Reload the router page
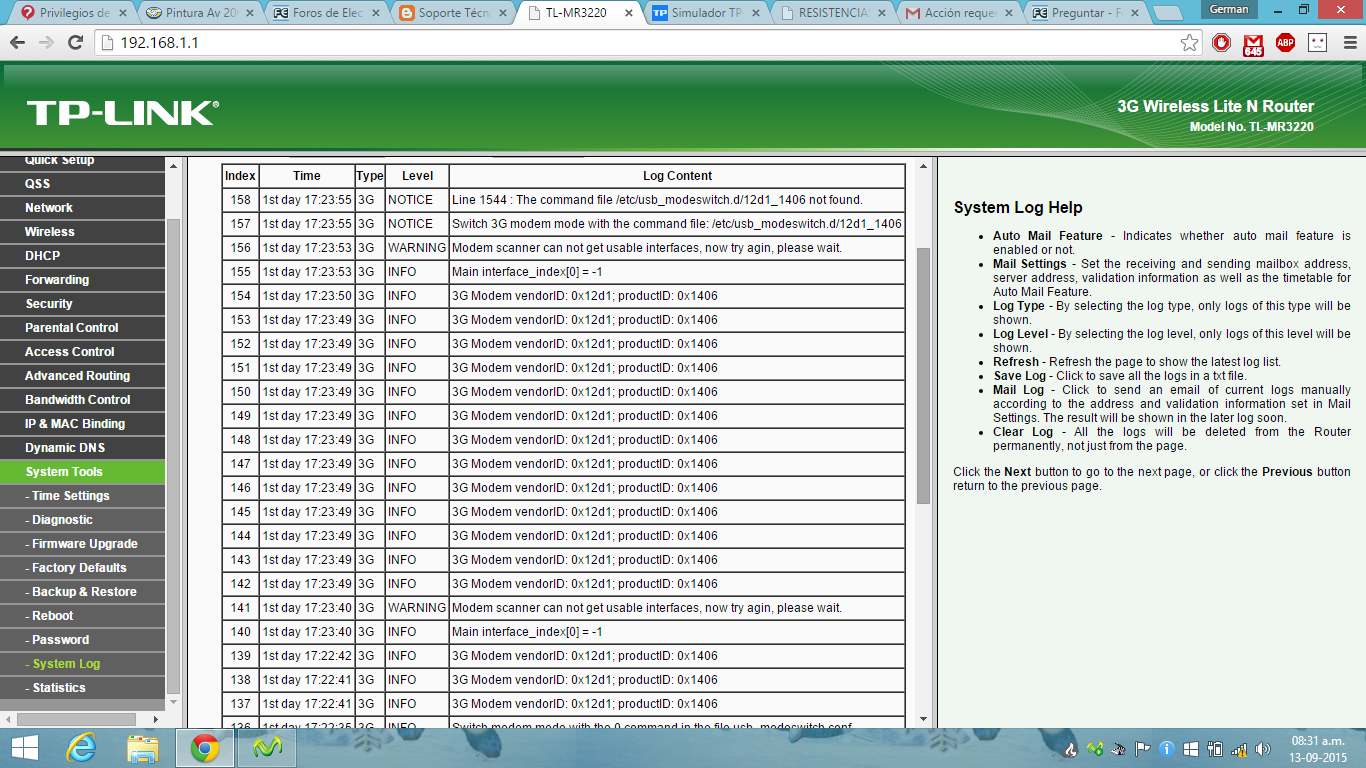Viewport: 1366px width, 768px height. tap(75, 43)
